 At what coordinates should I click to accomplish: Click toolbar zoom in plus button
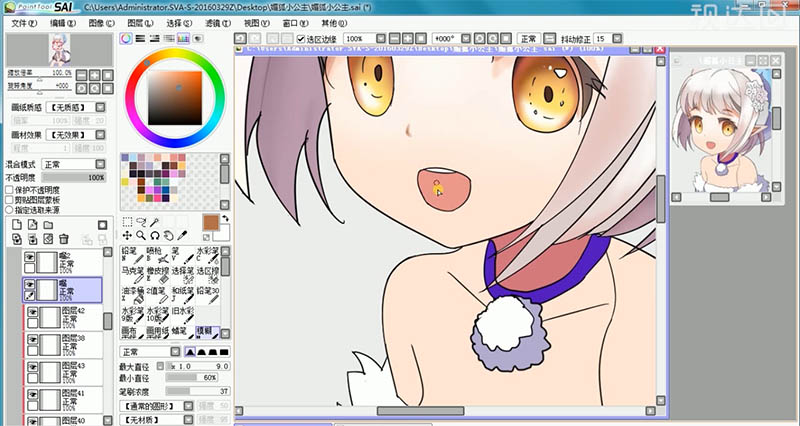coord(408,39)
